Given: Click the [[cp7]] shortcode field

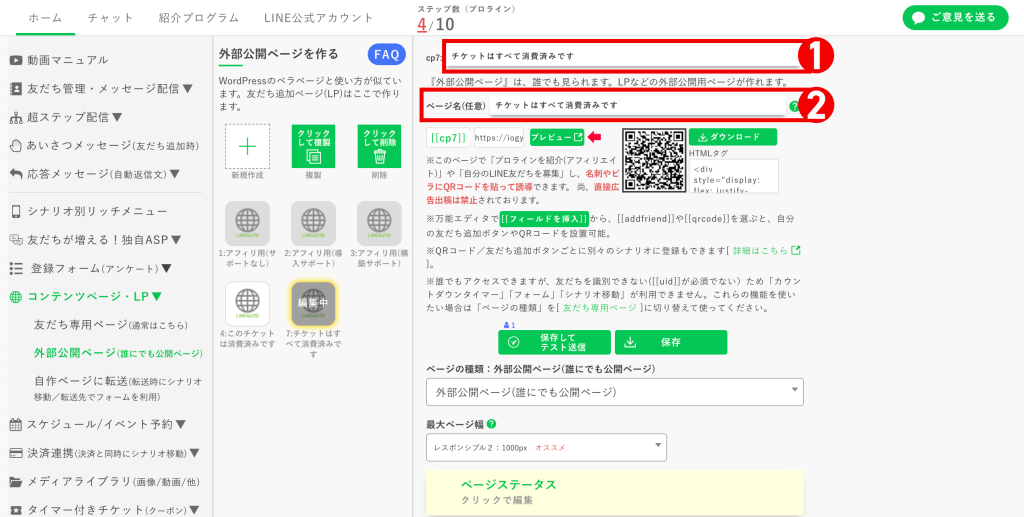Looking at the screenshot, I should (x=449, y=138).
